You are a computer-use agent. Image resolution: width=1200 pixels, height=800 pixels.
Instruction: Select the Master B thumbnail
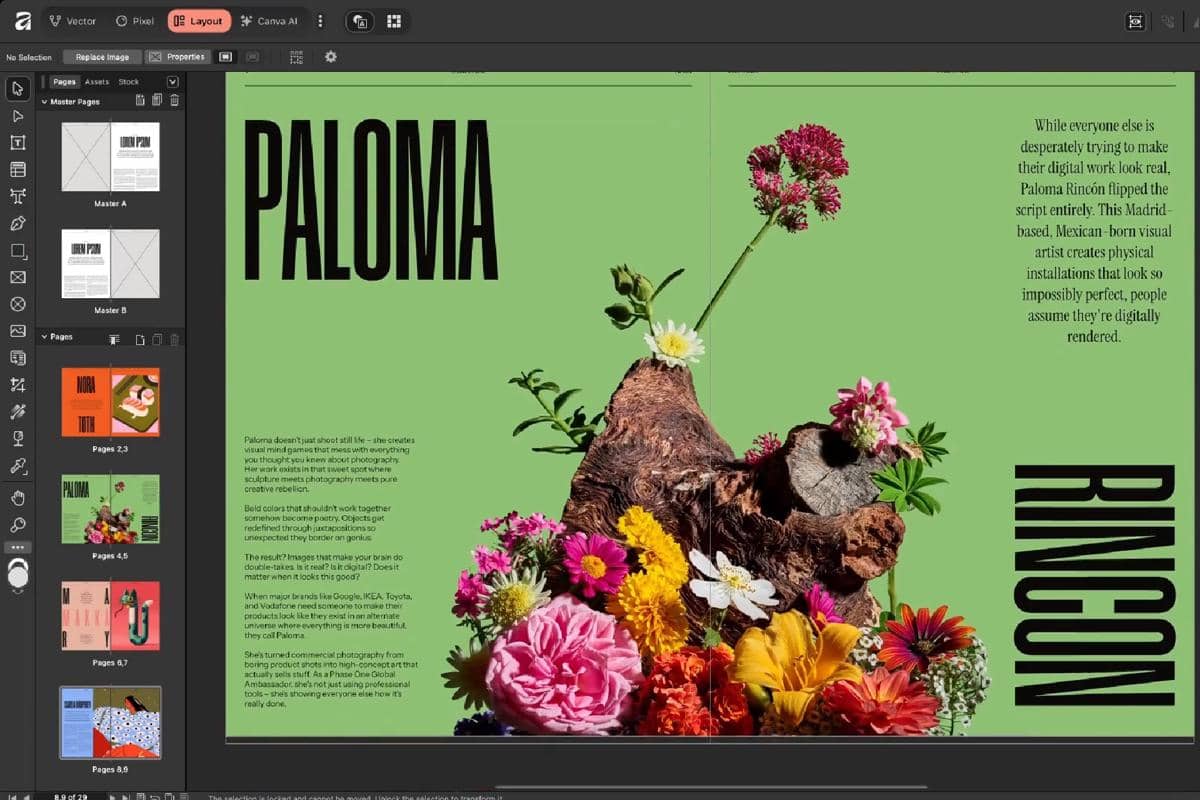(111, 264)
